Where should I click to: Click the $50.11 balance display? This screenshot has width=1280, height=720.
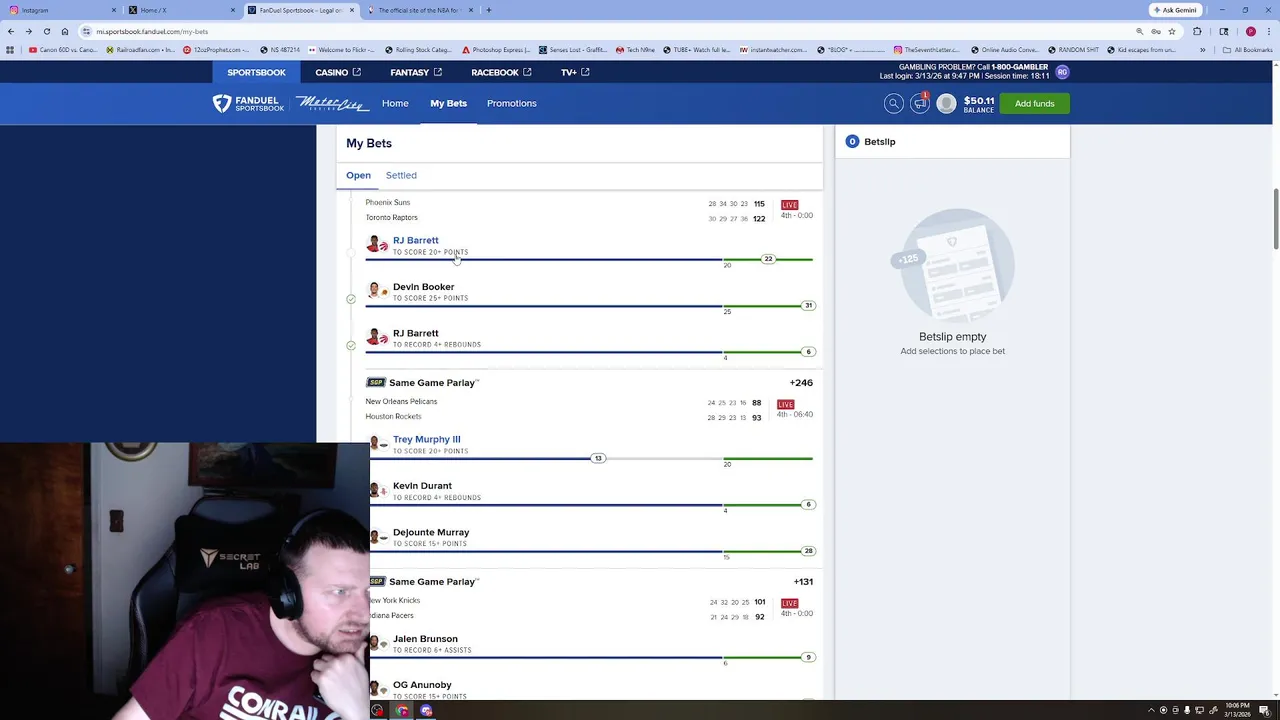coord(978,103)
